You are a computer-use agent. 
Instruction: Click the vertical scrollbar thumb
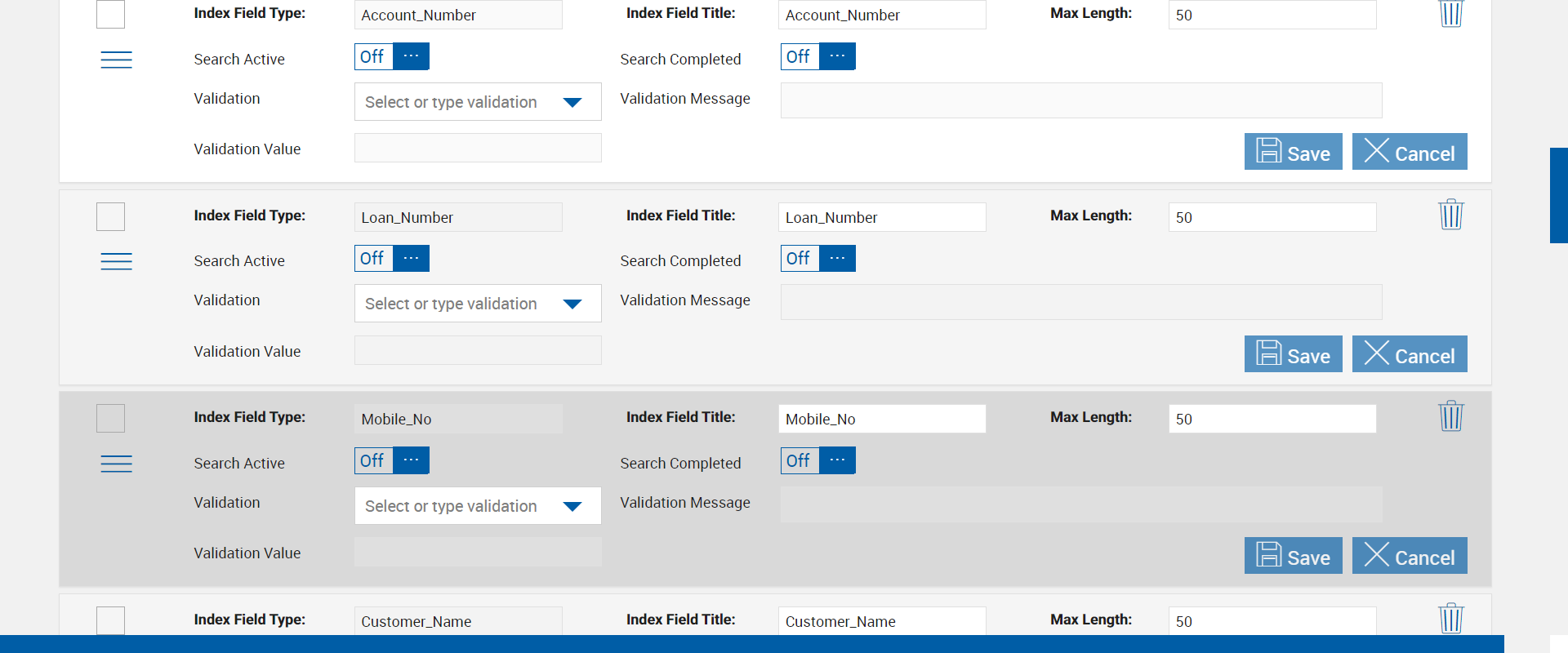pos(1558,196)
